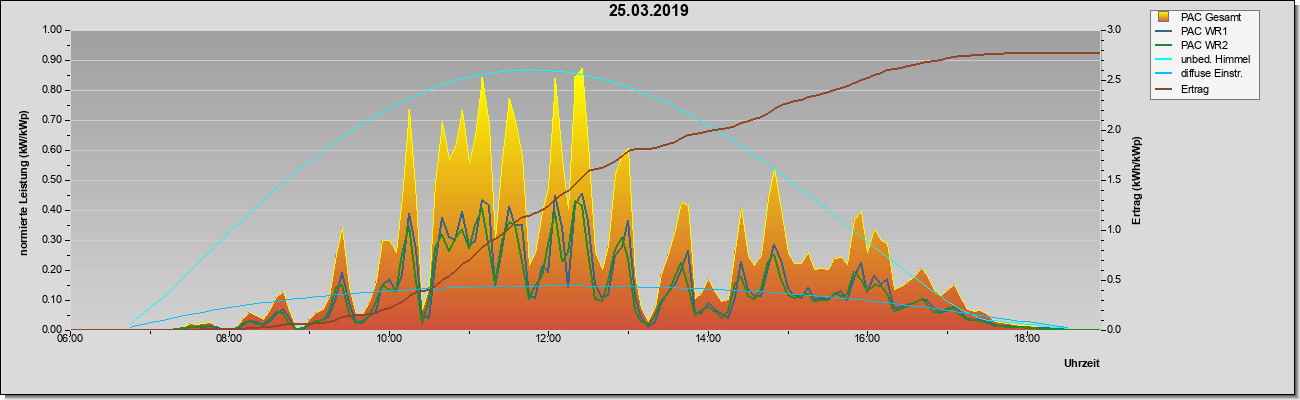The image size is (1300, 400).
Task: Click the 08:00 time axis tick label
Action: pos(229,339)
